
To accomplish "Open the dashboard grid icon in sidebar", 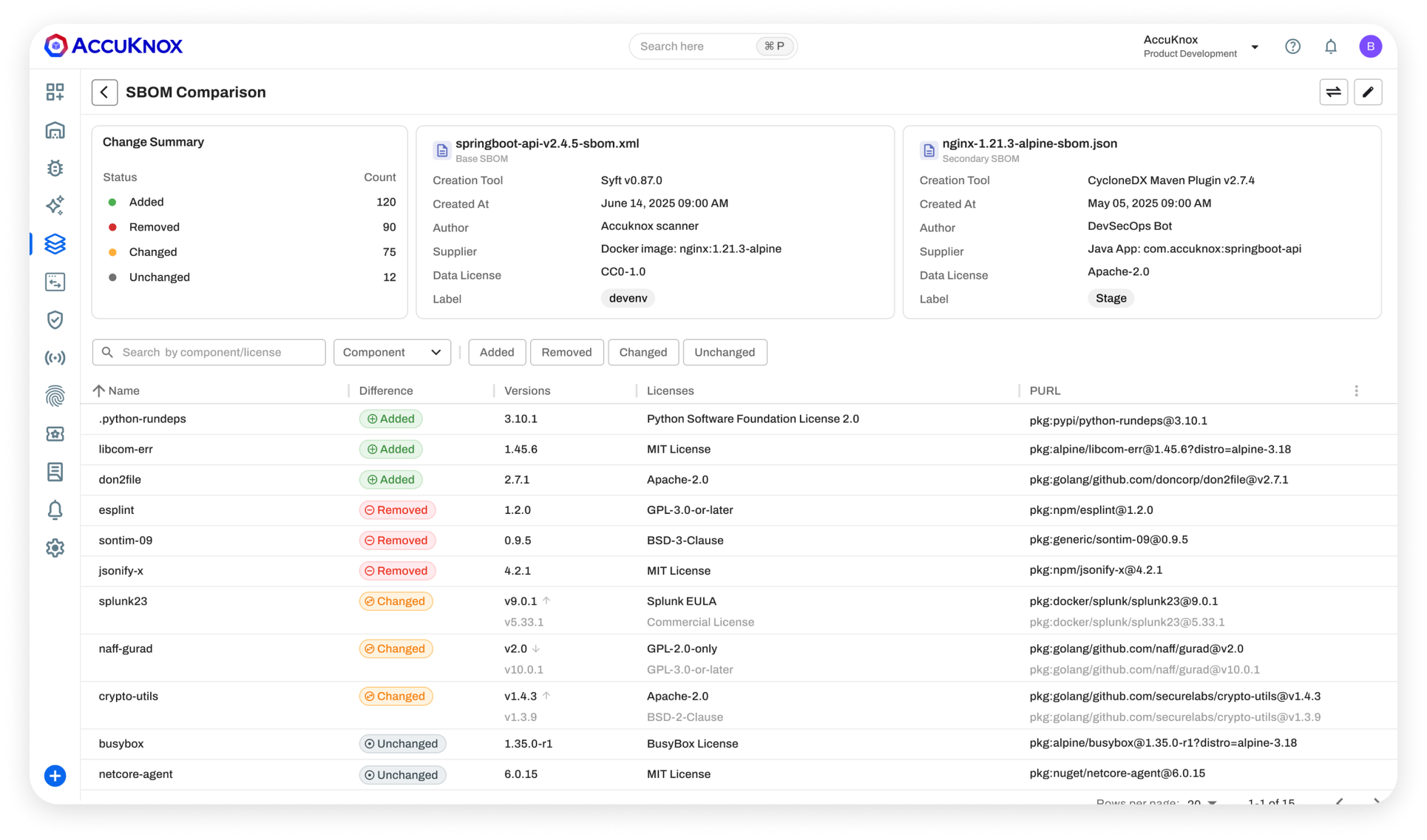I will pyautogui.click(x=55, y=92).
